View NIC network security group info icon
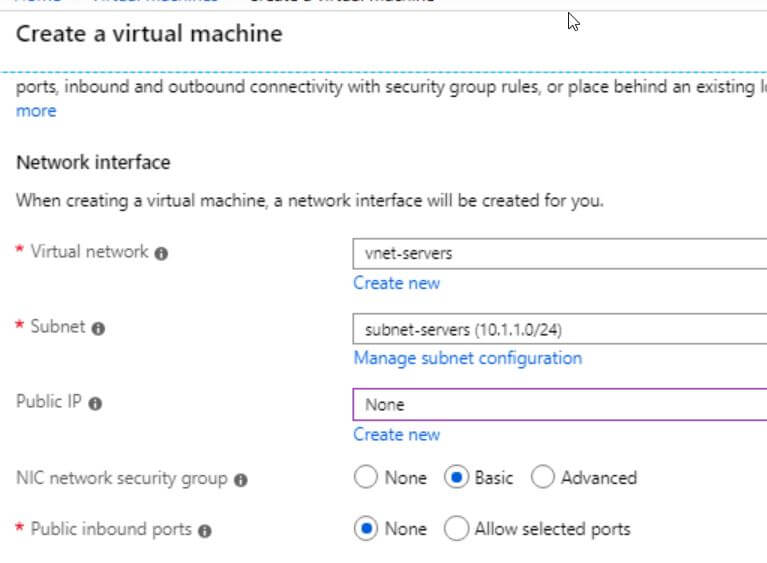 (x=241, y=480)
